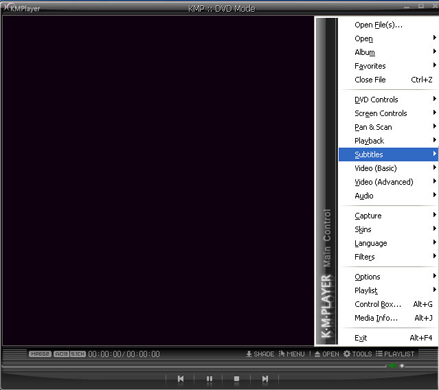This screenshot has height=390, width=439.
Task: Click the previous track button
Action: point(181,379)
